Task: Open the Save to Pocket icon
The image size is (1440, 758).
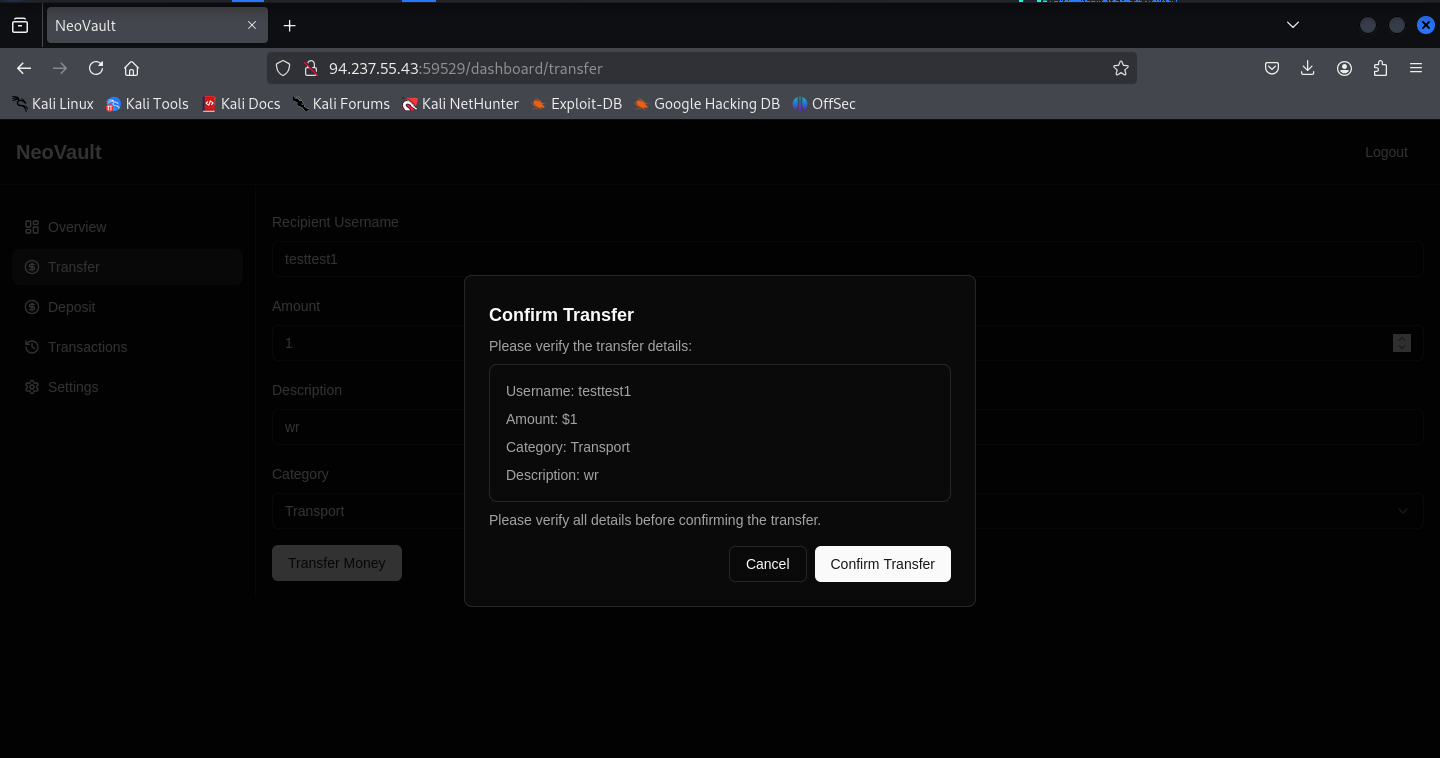Action: point(1272,68)
